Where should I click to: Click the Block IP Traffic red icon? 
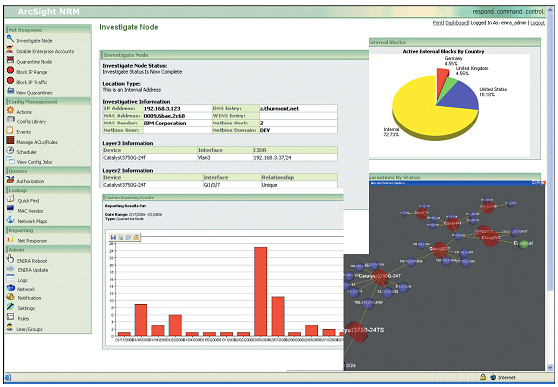click(10, 81)
